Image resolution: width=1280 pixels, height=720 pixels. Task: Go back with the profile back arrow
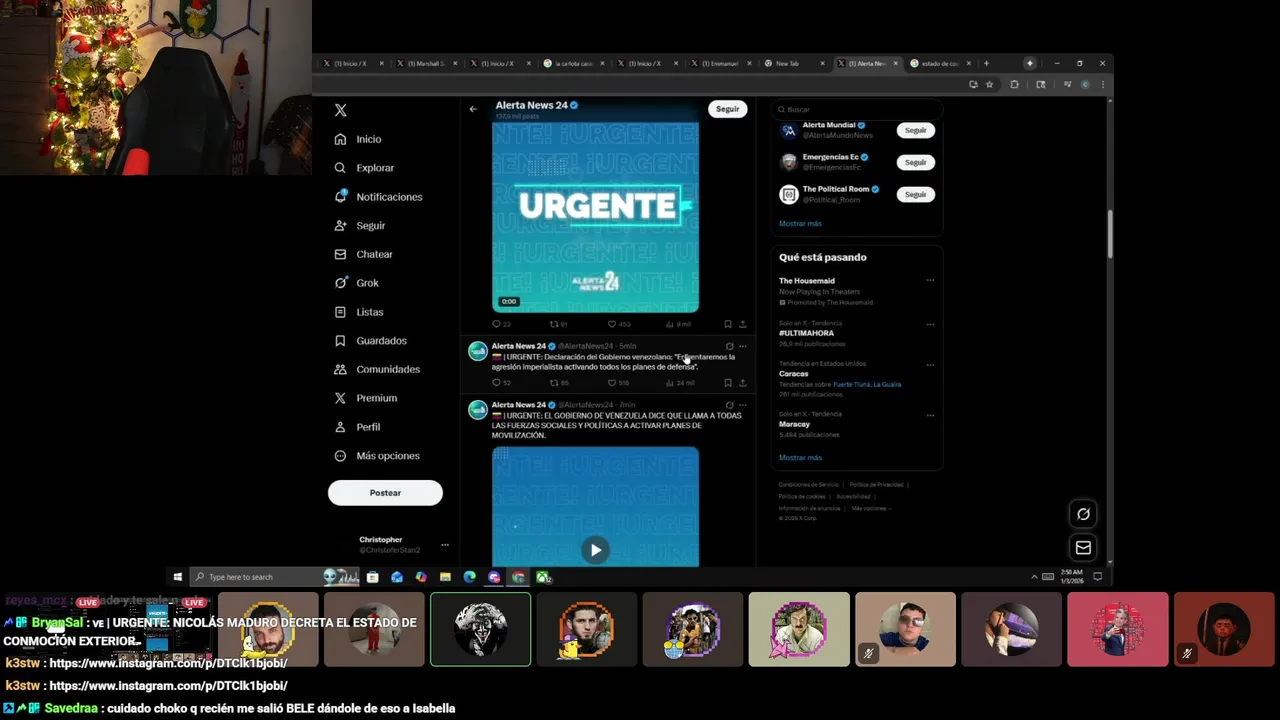473,109
